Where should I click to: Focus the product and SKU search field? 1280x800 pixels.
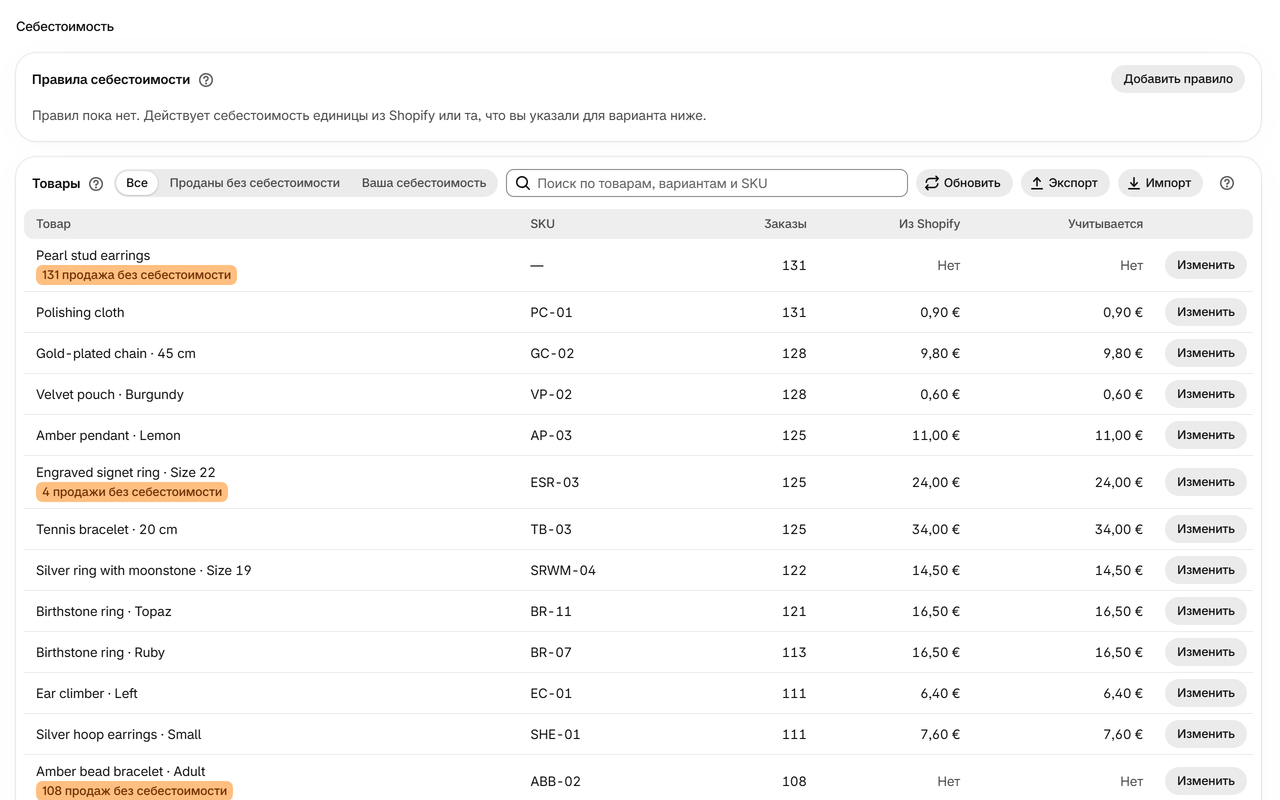tap(707, 183)
